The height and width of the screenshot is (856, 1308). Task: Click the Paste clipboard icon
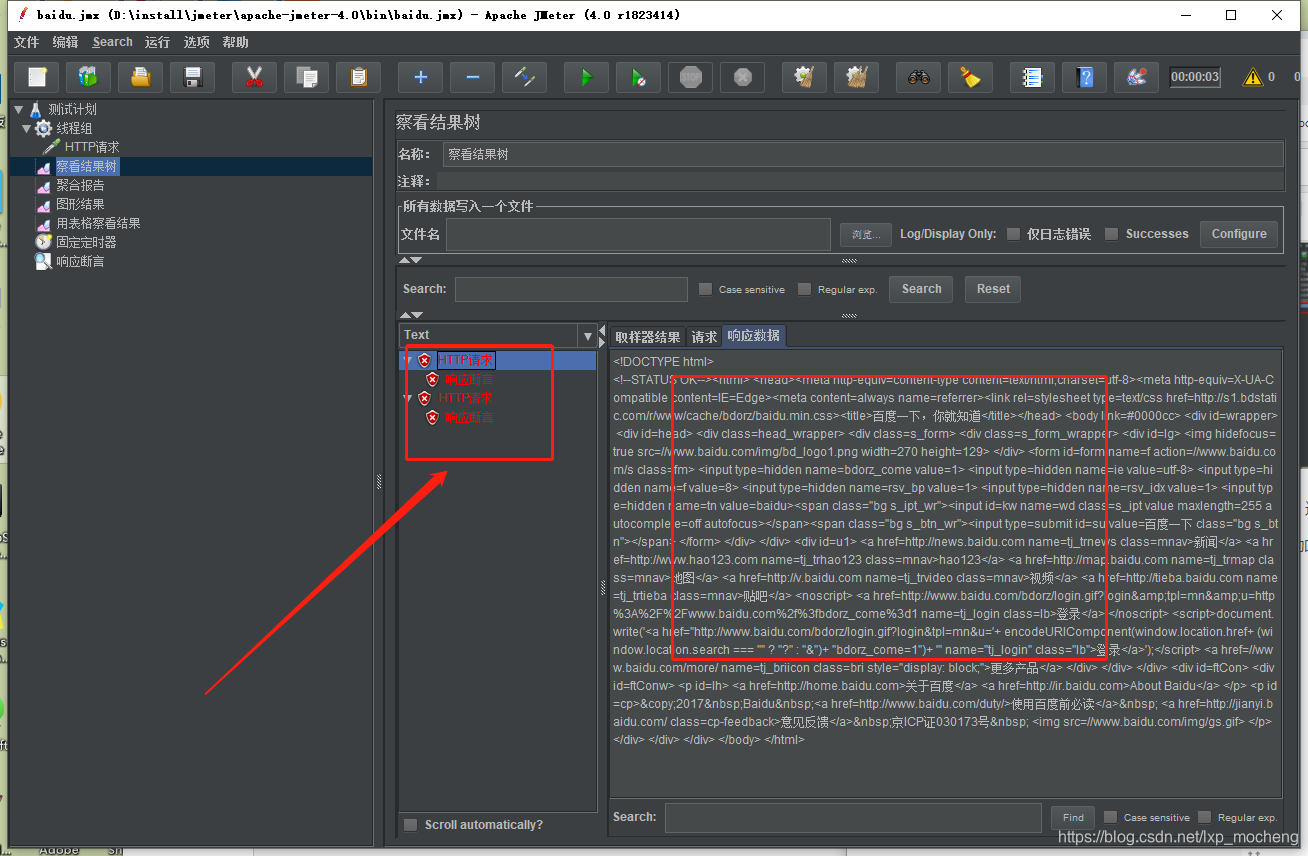[358, 77]
